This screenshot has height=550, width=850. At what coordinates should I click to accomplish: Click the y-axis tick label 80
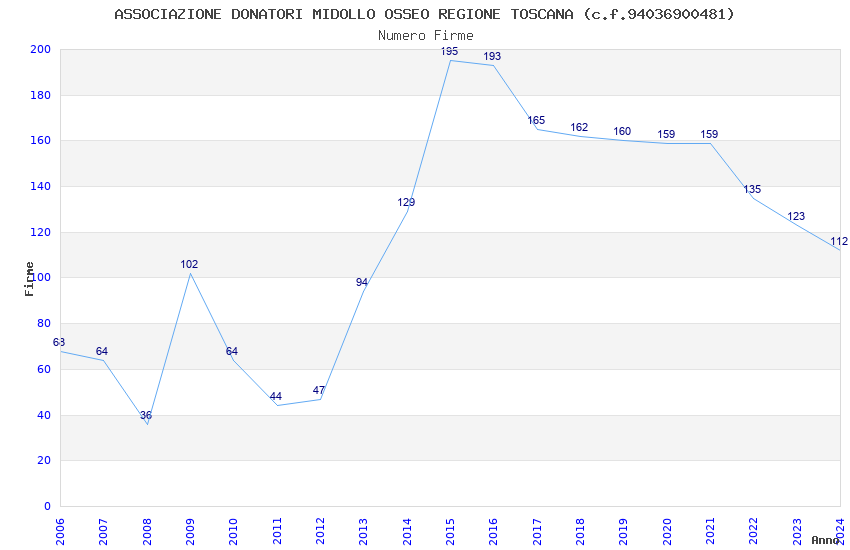click(44, 323)
